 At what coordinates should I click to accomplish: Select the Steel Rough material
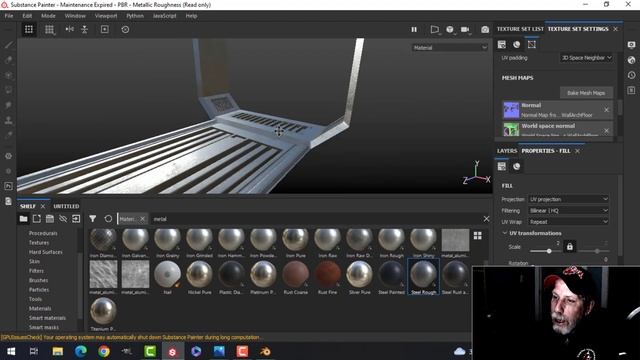(x=423, y=277)
